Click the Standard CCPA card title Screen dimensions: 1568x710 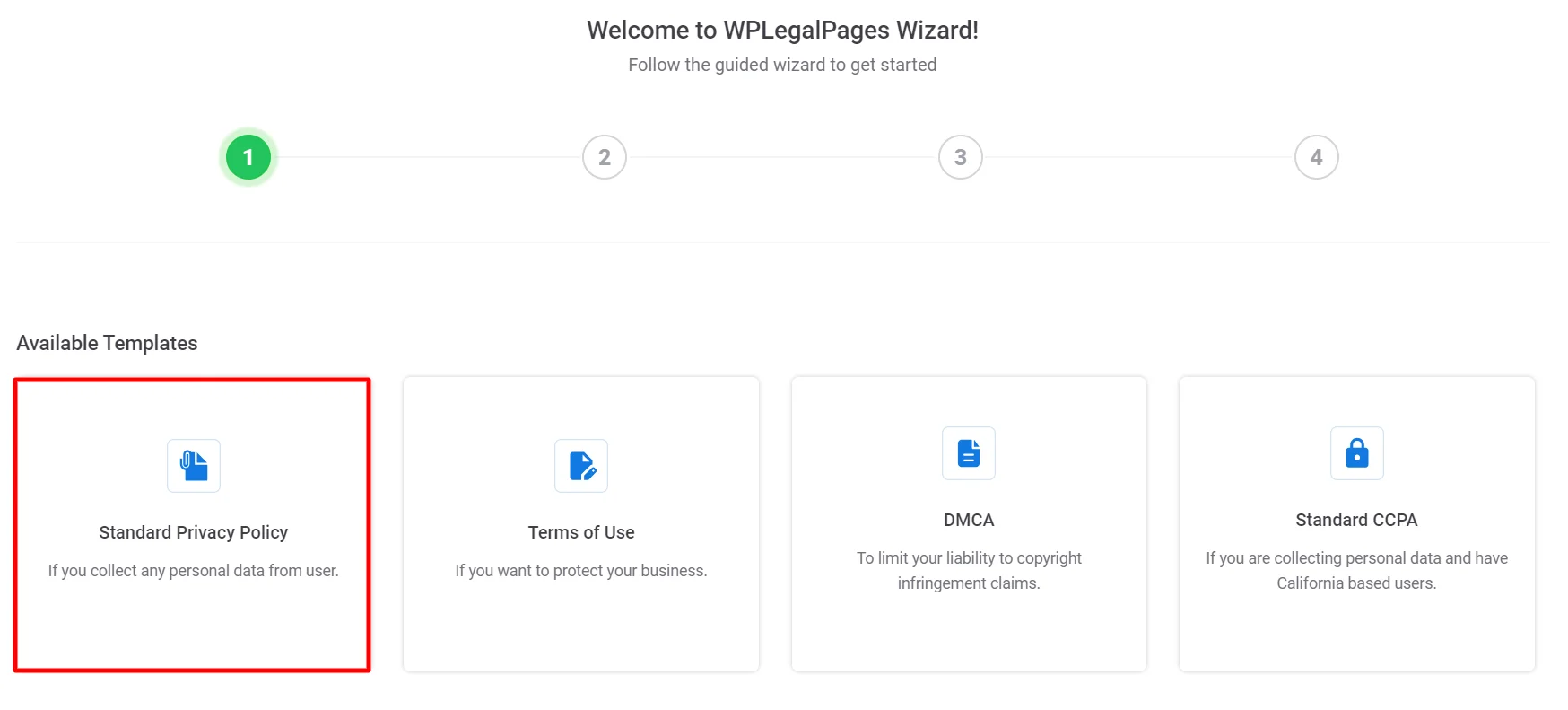click(1356, 519)
